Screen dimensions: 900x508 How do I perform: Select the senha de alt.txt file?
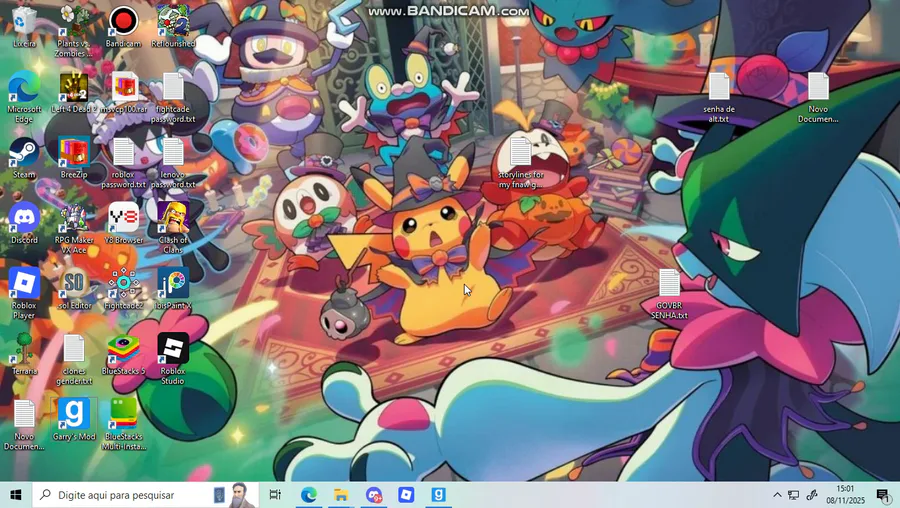point(719,98)
